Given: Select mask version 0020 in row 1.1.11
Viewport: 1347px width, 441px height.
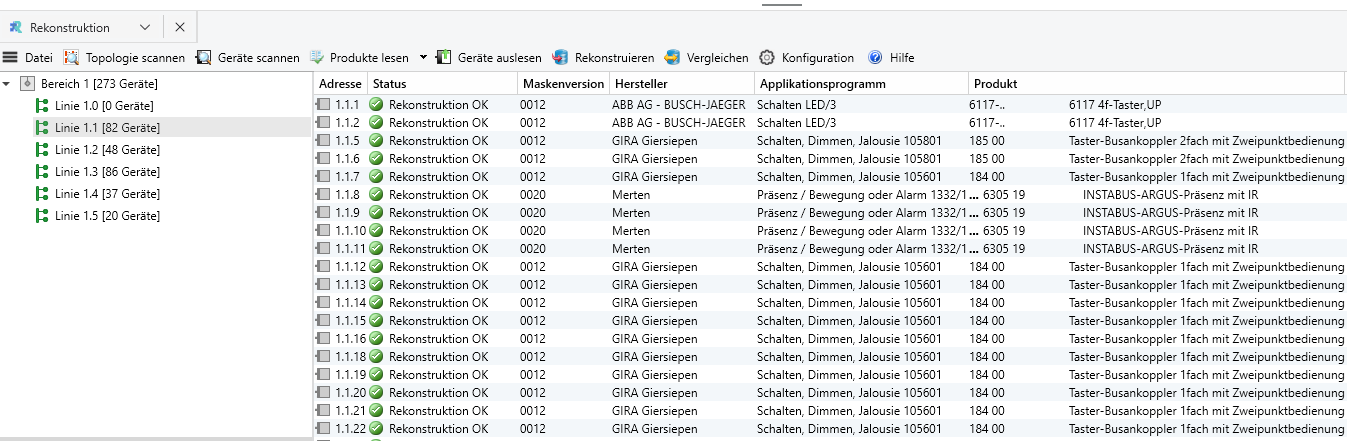Looking at the screenshot, I should (533, 248).
